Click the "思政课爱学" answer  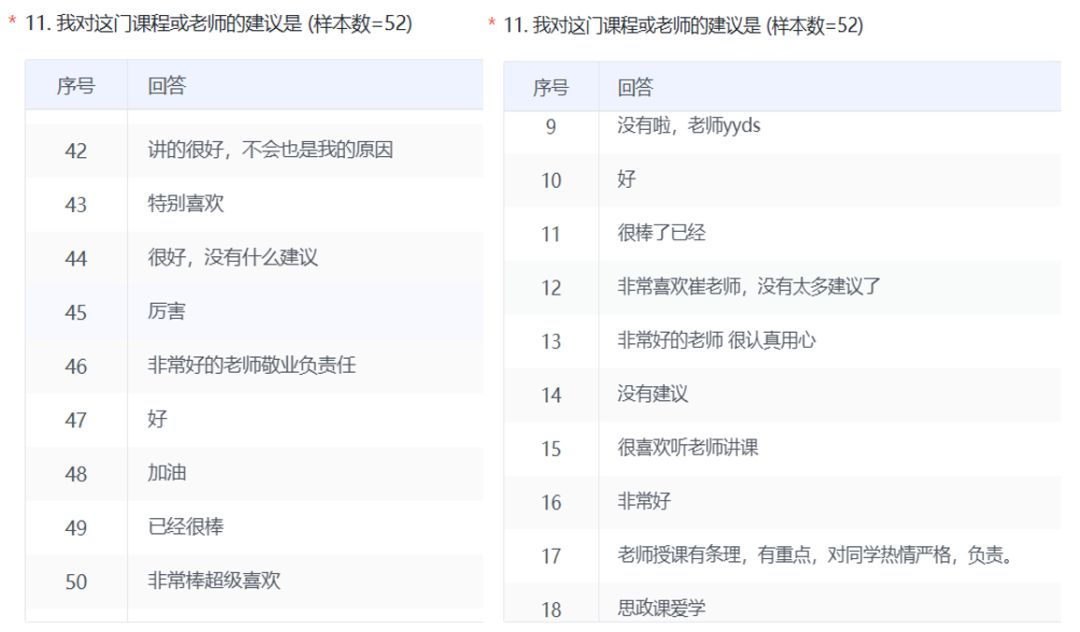click(662, 608)
